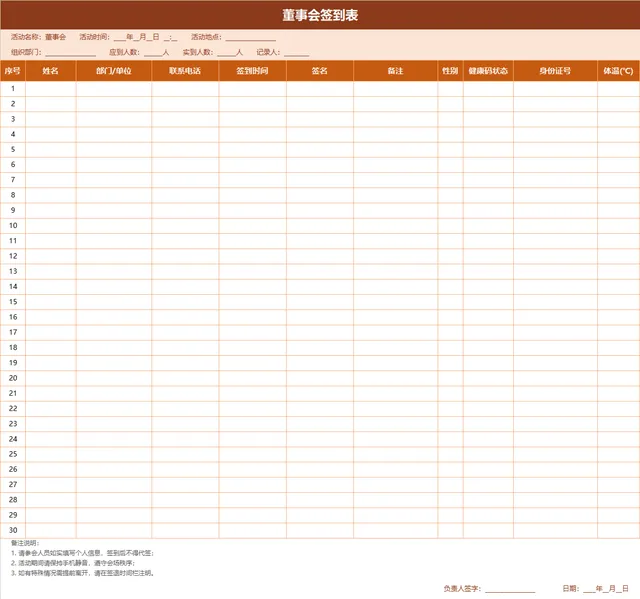Click the 健康码状态 cell in row 6
Viewport: 640px width, 599px height.
tap(488, 165)
